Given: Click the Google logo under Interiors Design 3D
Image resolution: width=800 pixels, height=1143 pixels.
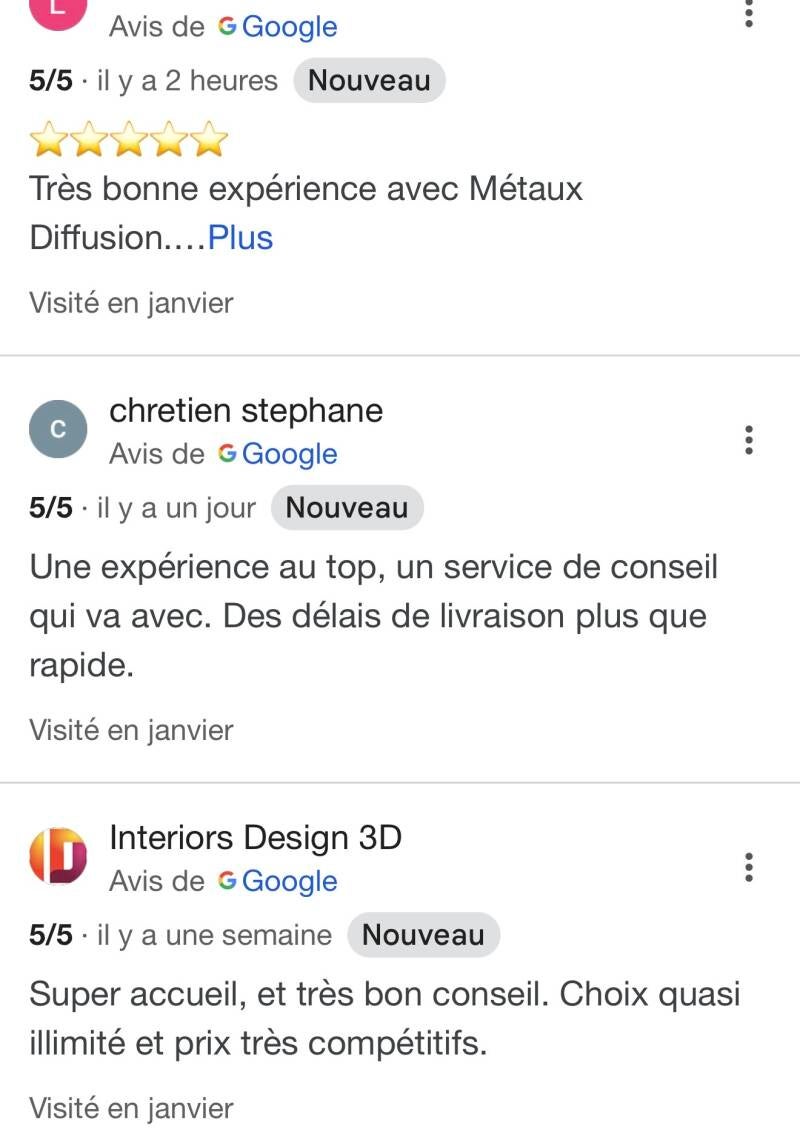Looking at the screenshot, I should [x=227, y=881].
